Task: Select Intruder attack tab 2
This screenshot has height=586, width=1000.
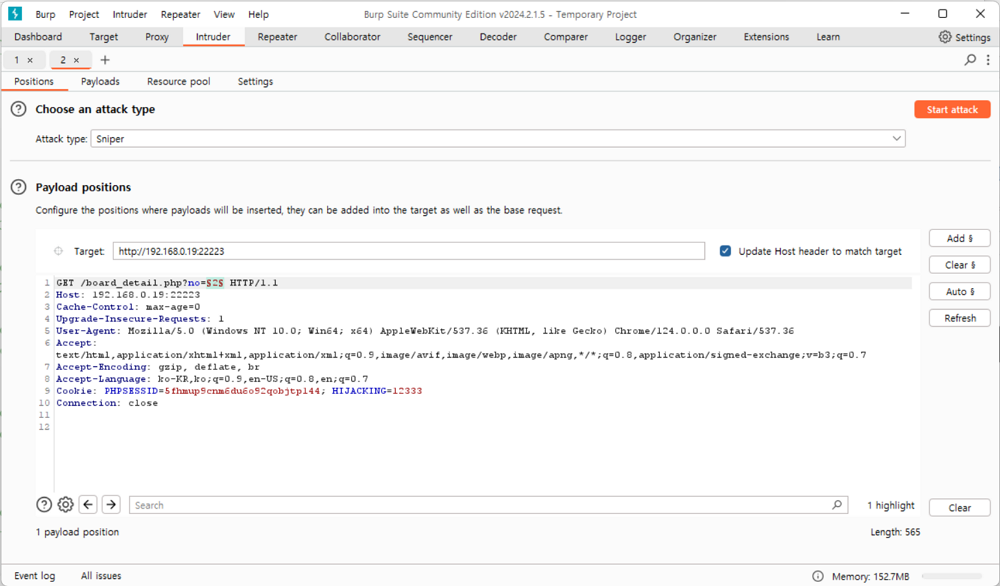Action: click(62, 60)
